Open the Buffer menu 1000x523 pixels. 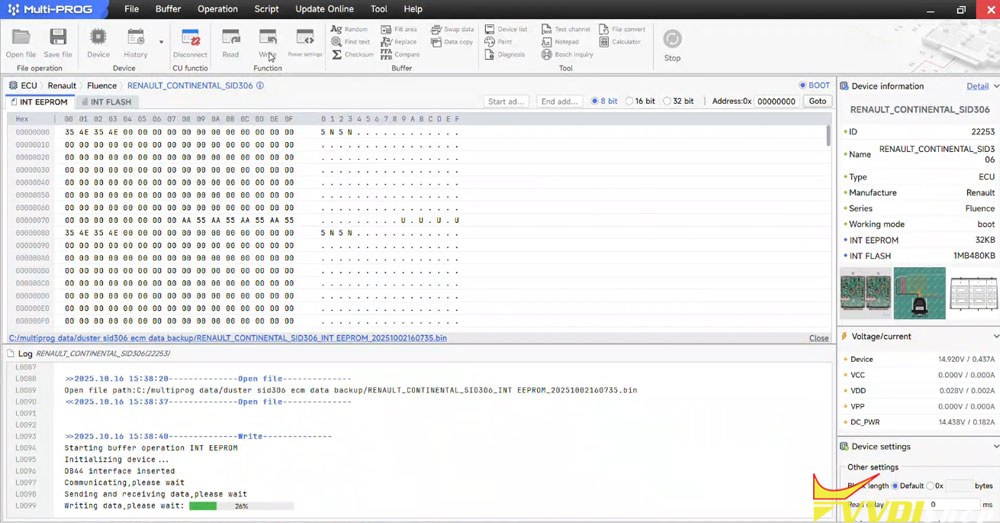(168, 9)
